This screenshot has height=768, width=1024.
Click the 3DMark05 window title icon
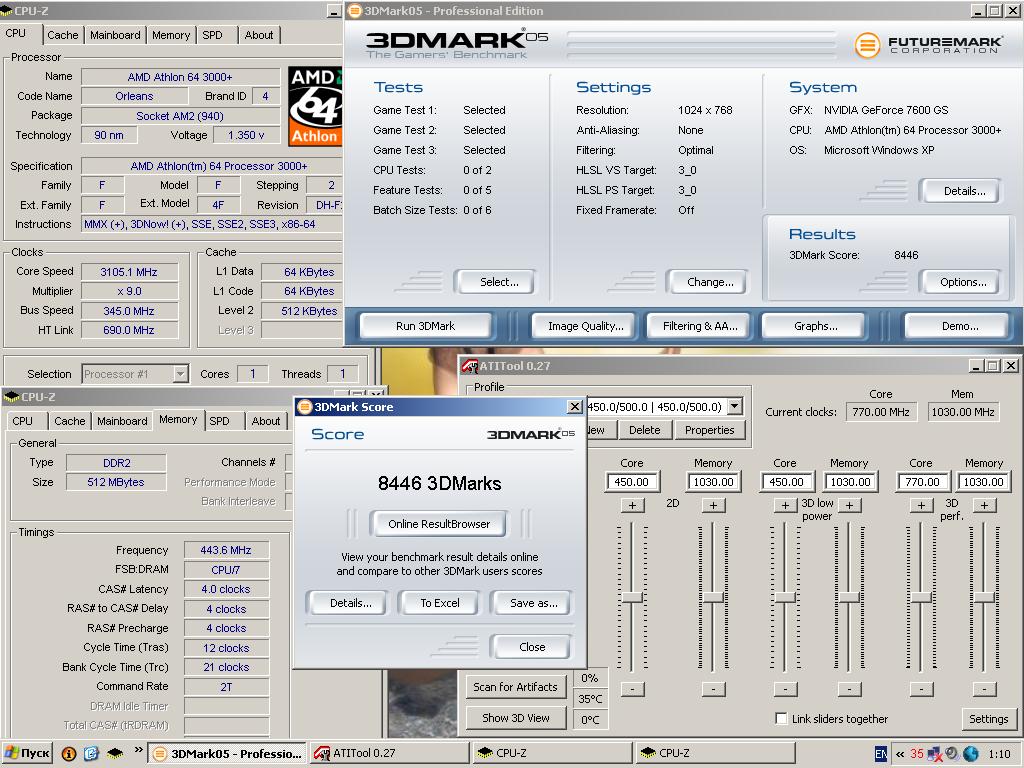click(354, 10)
